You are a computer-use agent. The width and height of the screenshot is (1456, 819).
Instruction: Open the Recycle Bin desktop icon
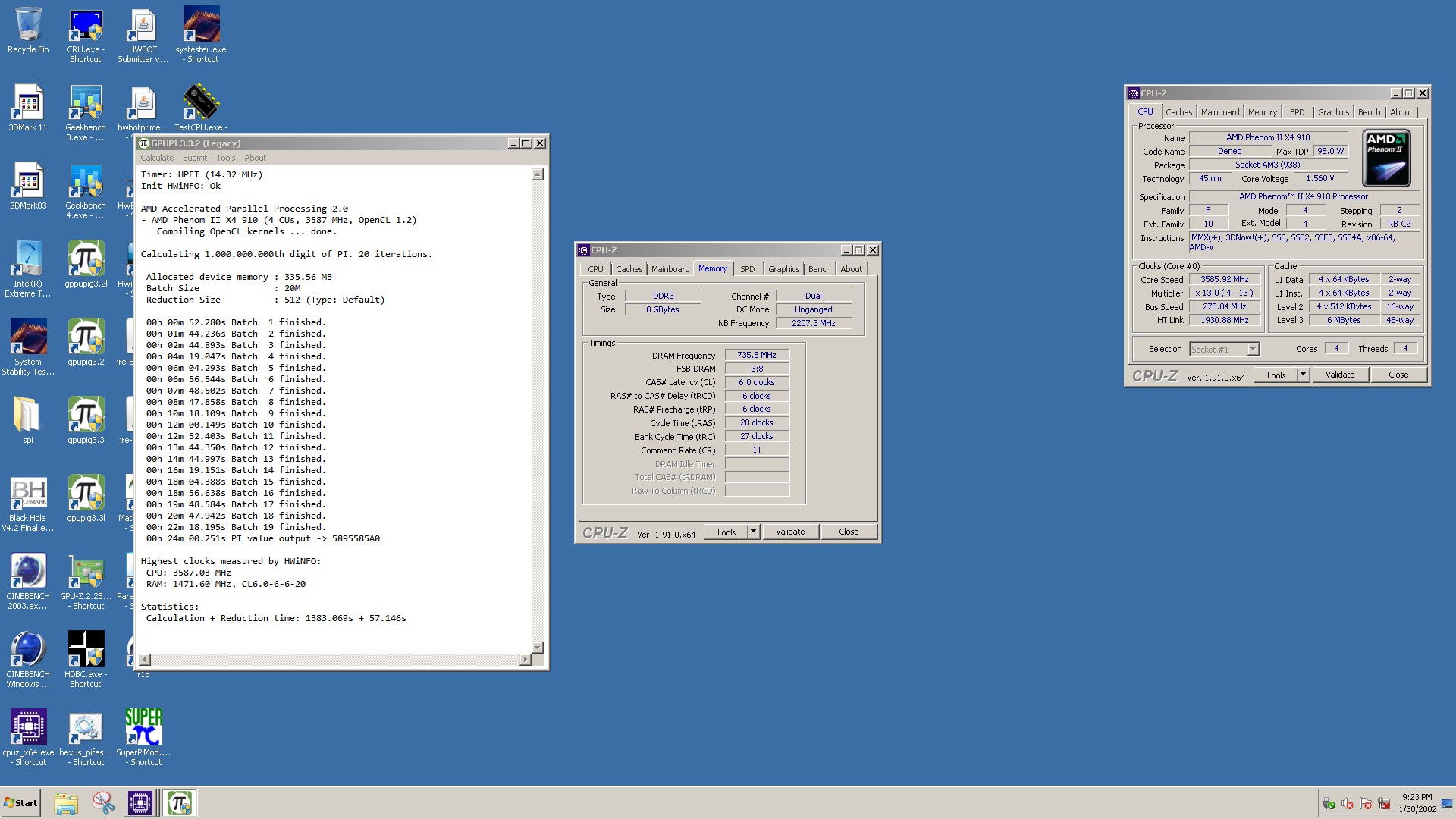28,30
